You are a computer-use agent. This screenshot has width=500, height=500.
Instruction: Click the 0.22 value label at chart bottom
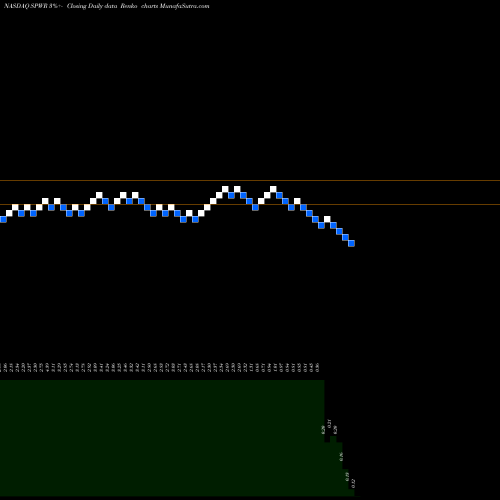pos(353,483)
